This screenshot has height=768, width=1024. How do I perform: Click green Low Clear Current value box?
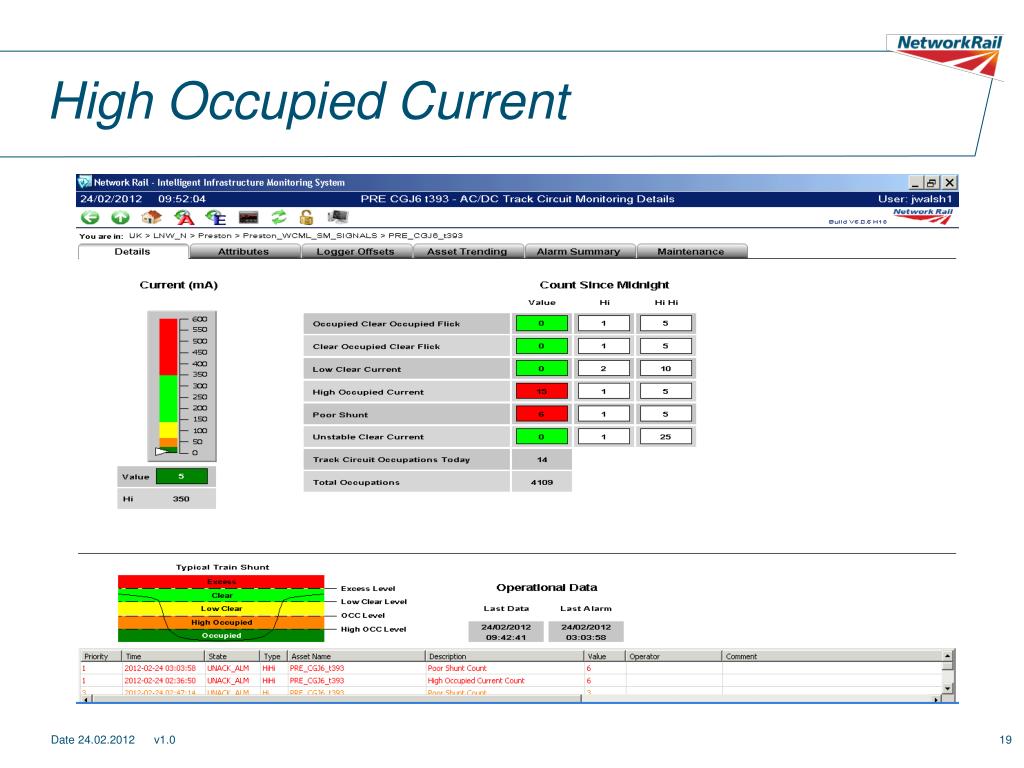point(542,368)
